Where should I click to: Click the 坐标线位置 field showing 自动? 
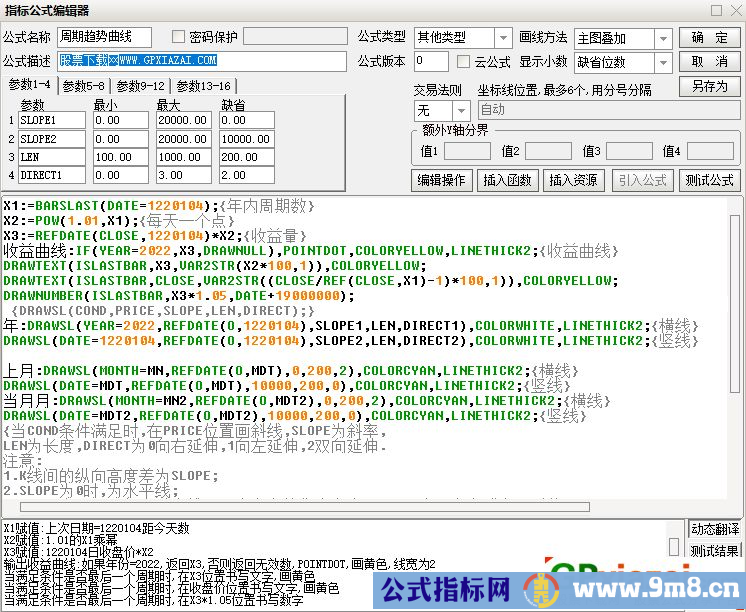pos(609,110)
